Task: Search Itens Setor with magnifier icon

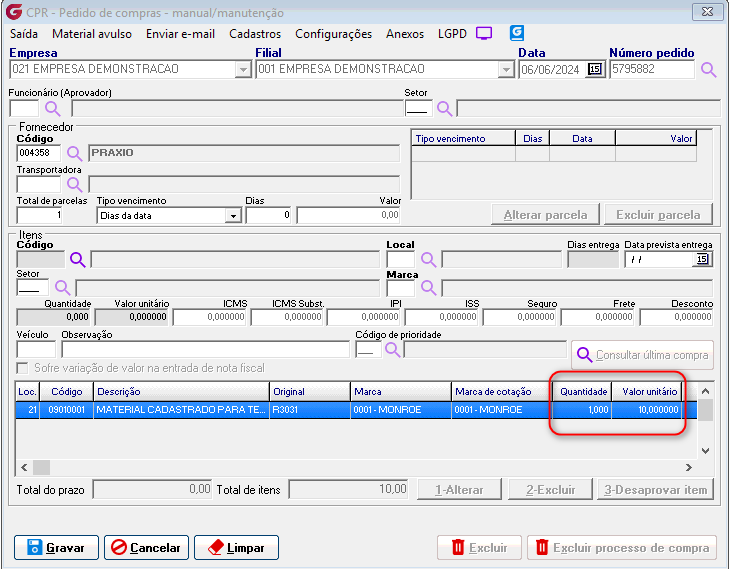Action: click(x=62, y=288)
